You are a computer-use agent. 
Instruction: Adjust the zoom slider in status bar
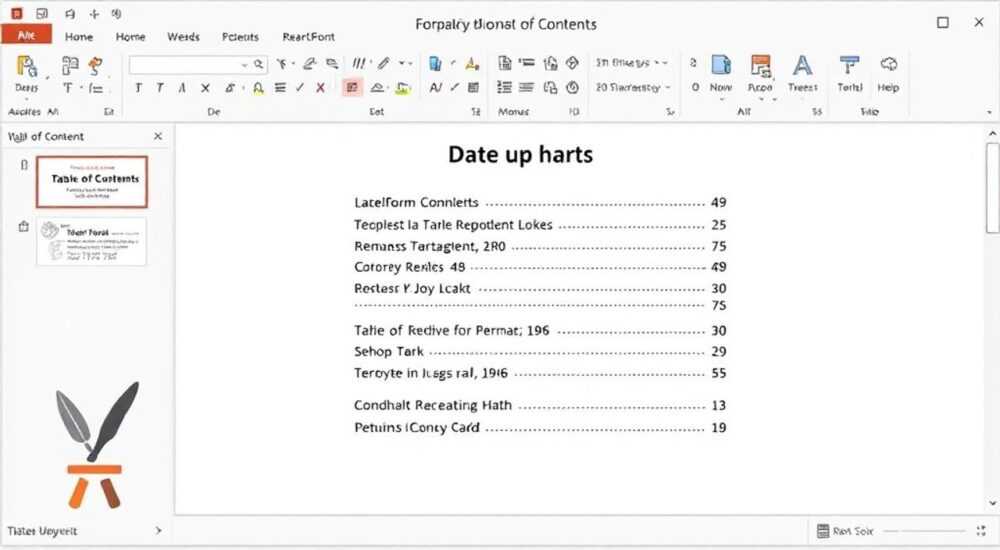click(925, 531)
